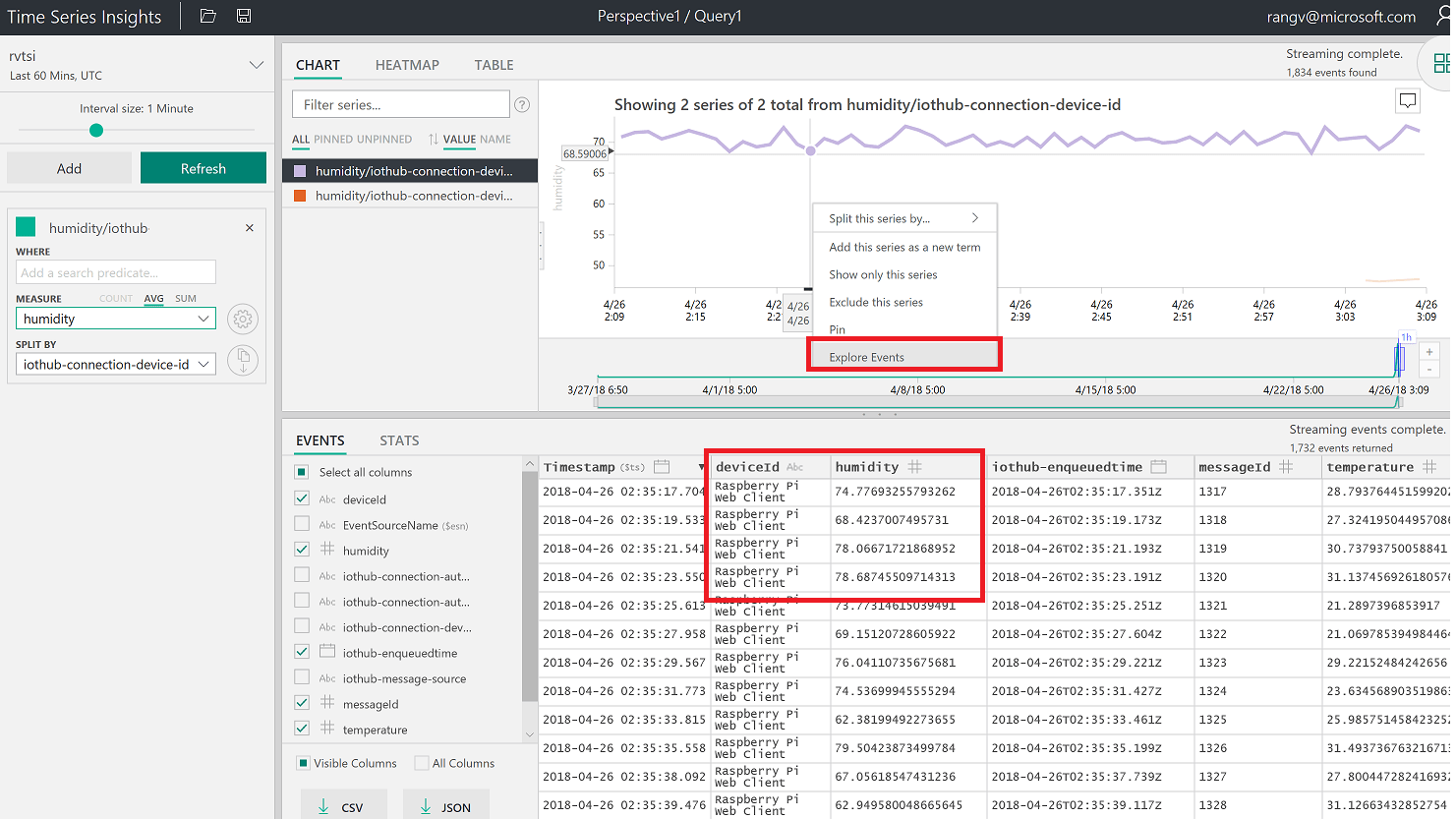Open the humidity measure dropdown
1456x819 pixels.
115,318
